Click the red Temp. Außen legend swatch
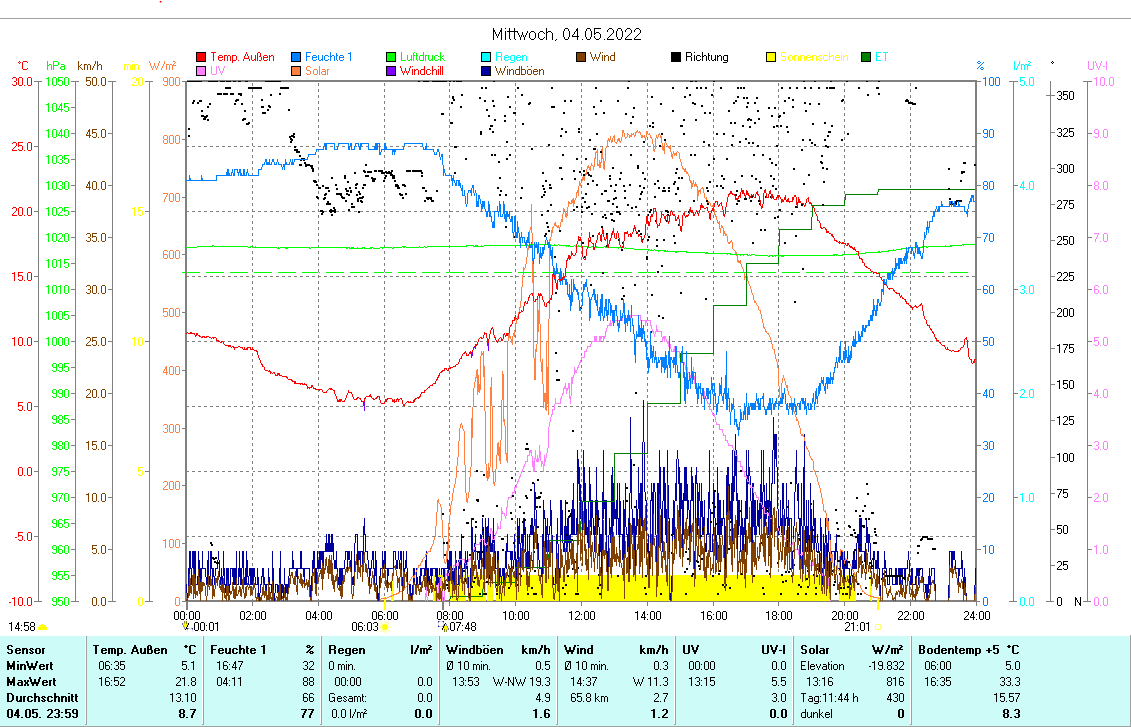 tap(201, 58)
